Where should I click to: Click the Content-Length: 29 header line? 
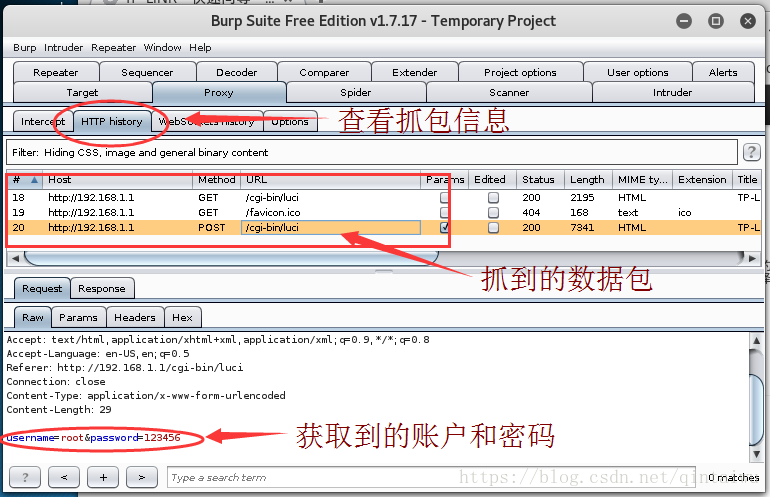coord(59,410)
